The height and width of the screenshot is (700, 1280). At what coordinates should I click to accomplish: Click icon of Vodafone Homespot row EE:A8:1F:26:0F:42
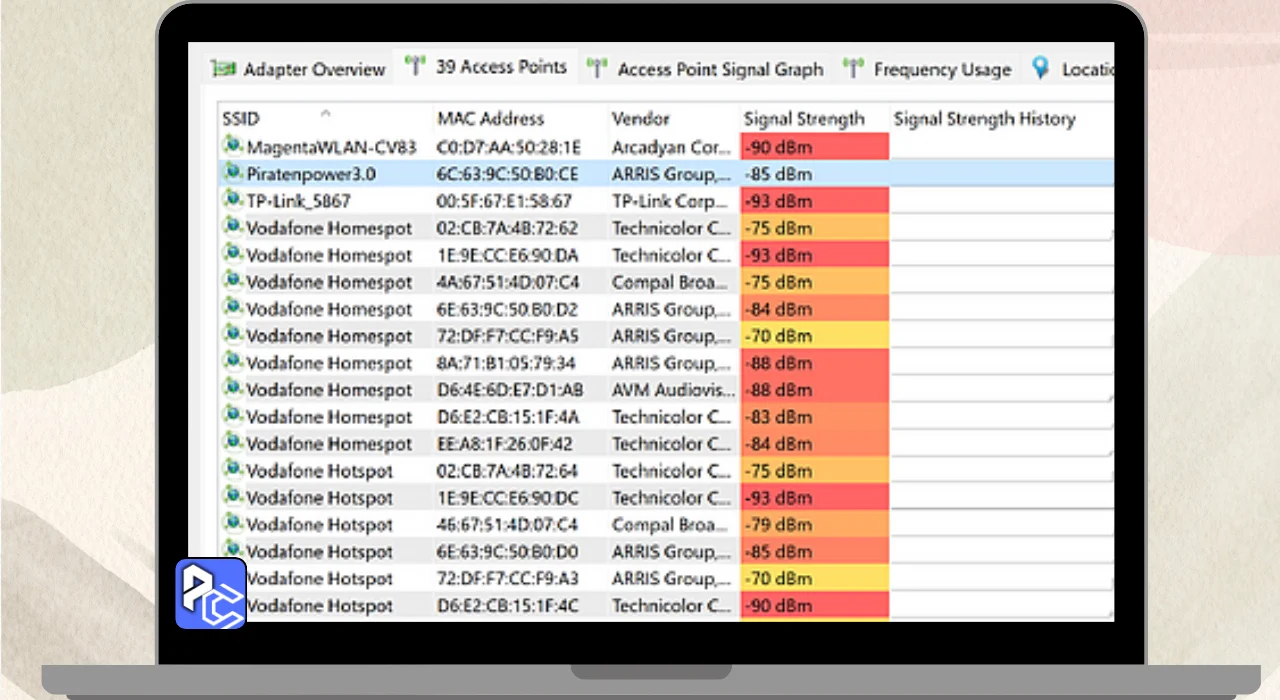pyautogui.click(x=233, y=443)
